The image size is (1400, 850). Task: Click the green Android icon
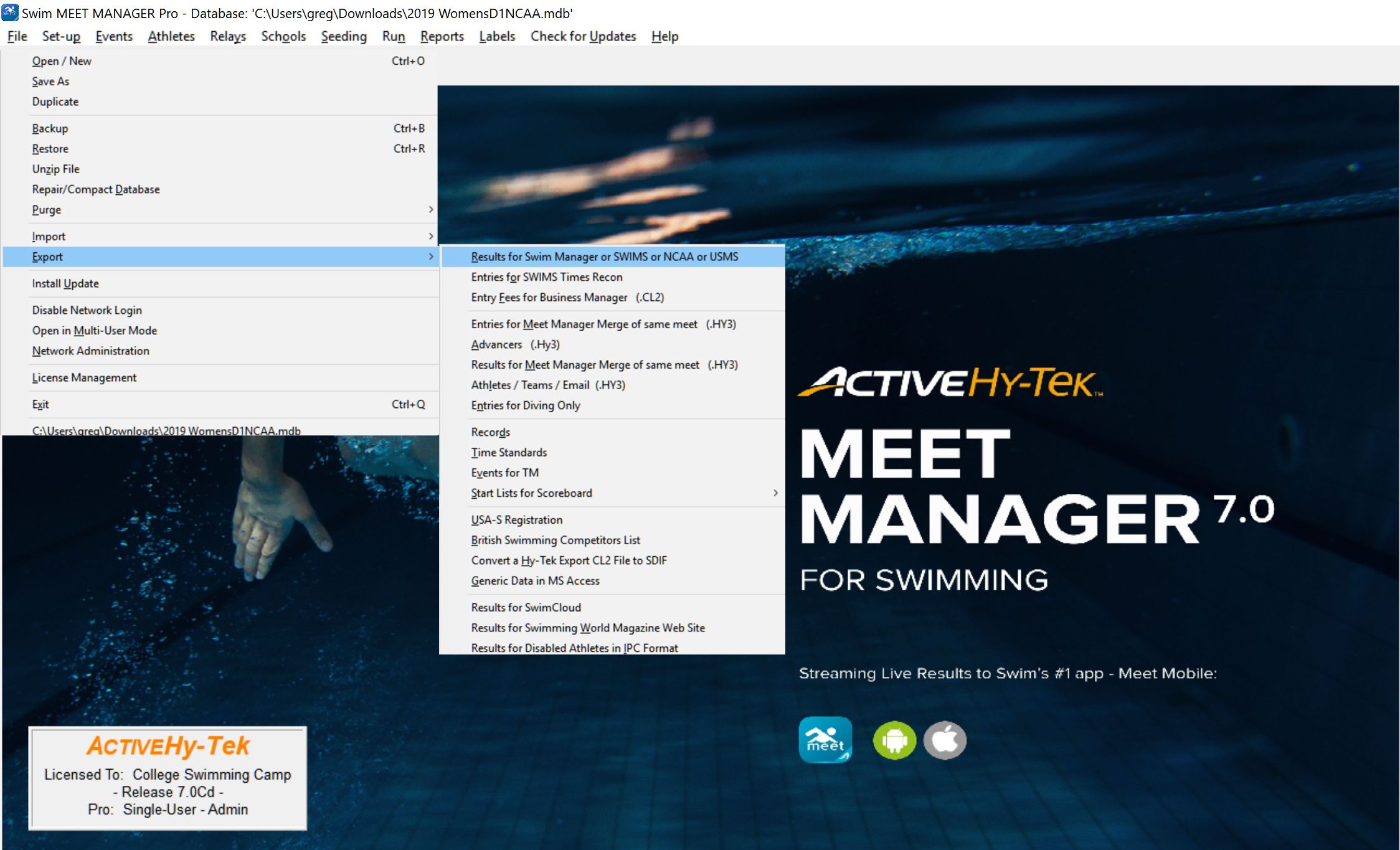pos(894,740)
